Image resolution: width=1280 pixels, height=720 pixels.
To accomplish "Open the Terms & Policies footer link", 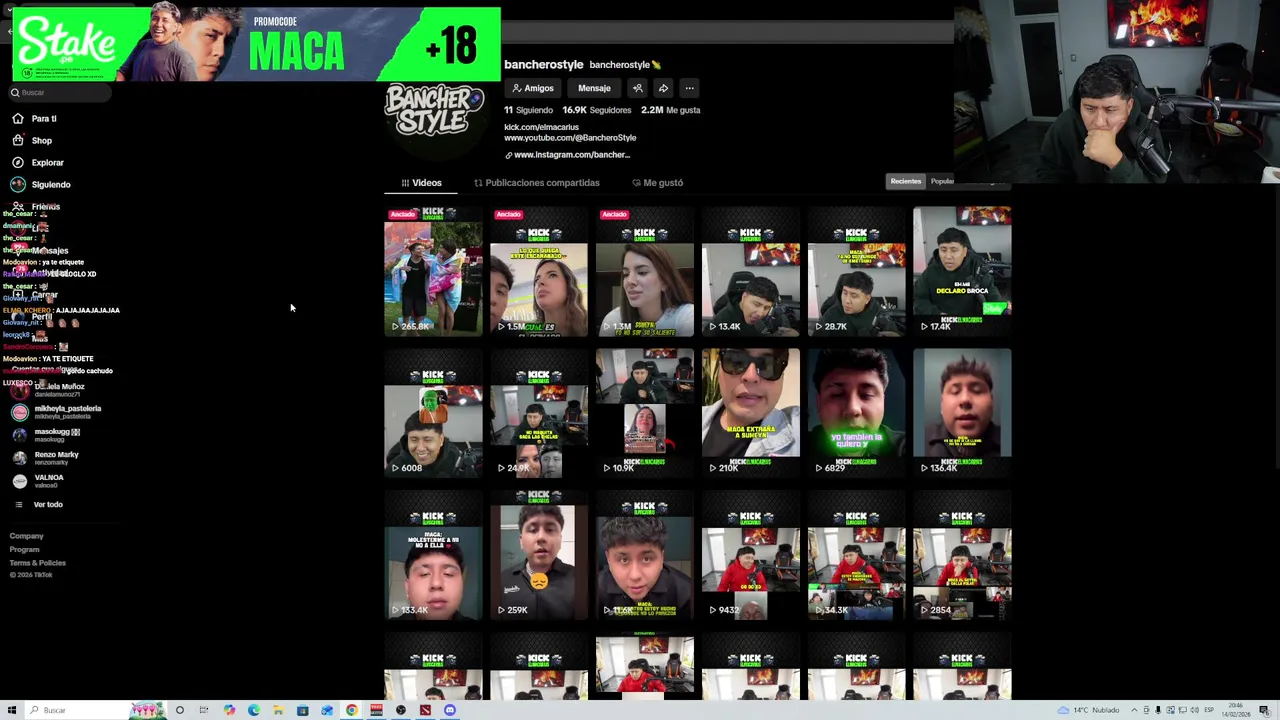I will (38, 563).
